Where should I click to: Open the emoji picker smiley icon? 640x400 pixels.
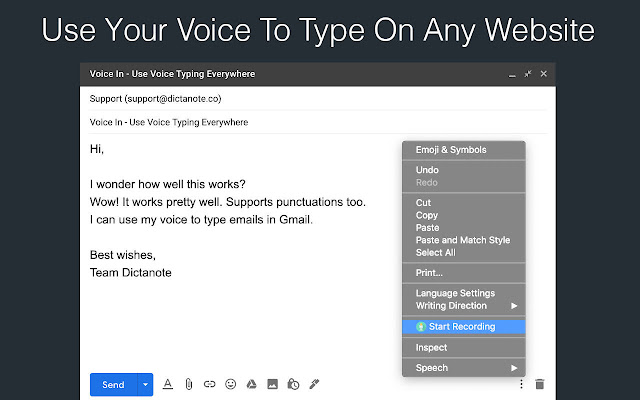click(231, 384)
